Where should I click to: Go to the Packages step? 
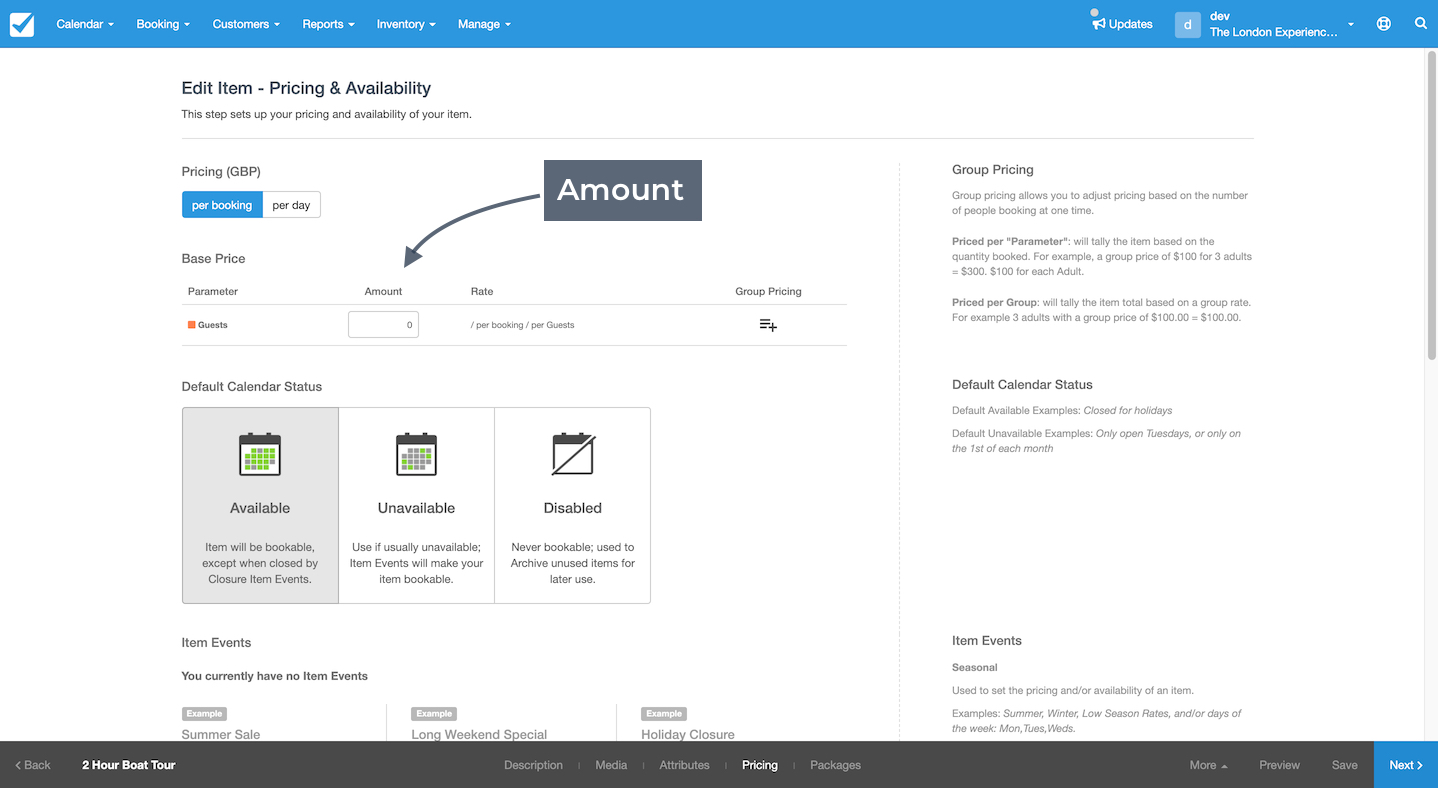coord(835,765)
